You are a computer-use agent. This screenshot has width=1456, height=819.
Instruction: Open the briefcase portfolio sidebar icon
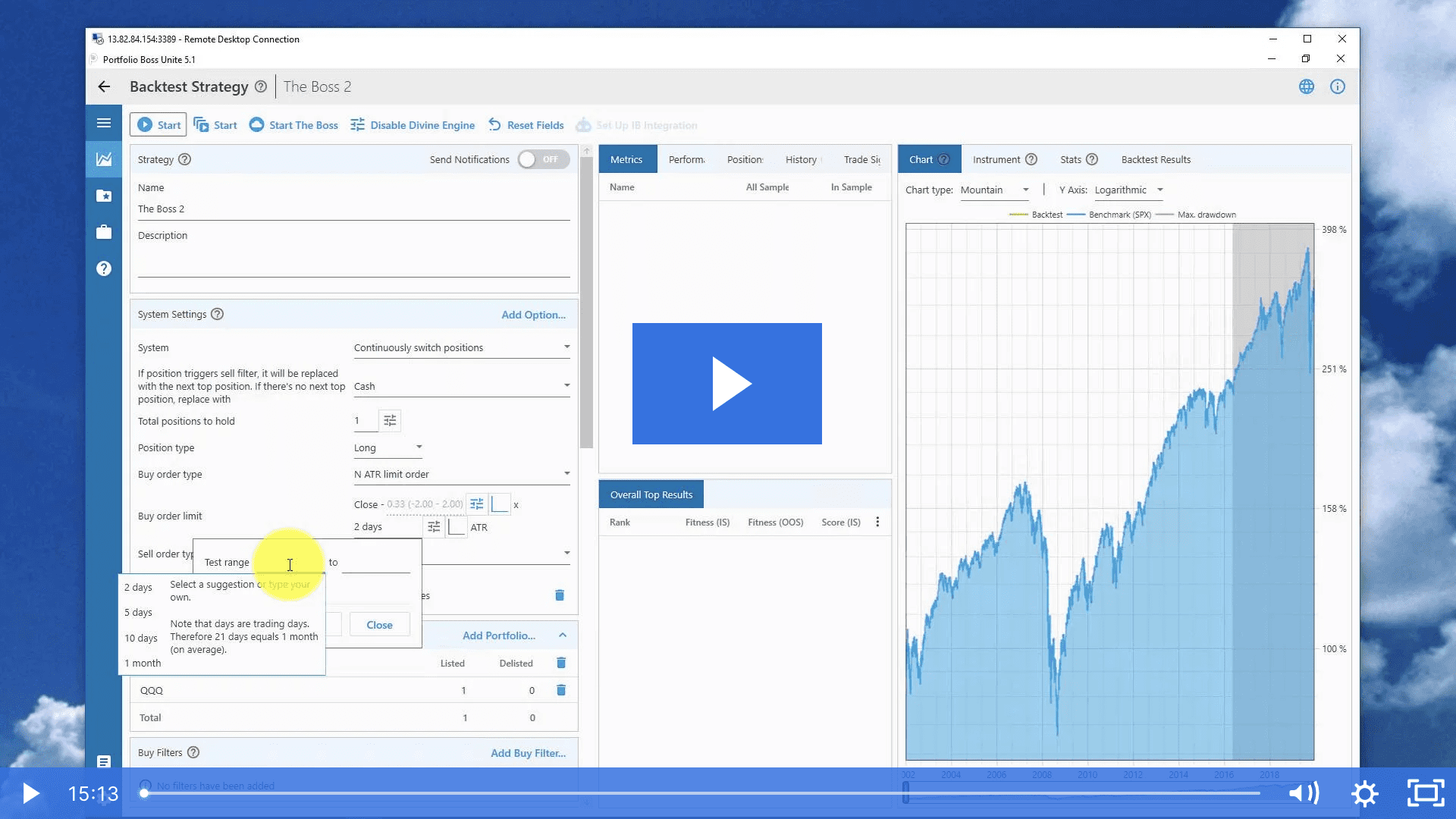point(104,232)
